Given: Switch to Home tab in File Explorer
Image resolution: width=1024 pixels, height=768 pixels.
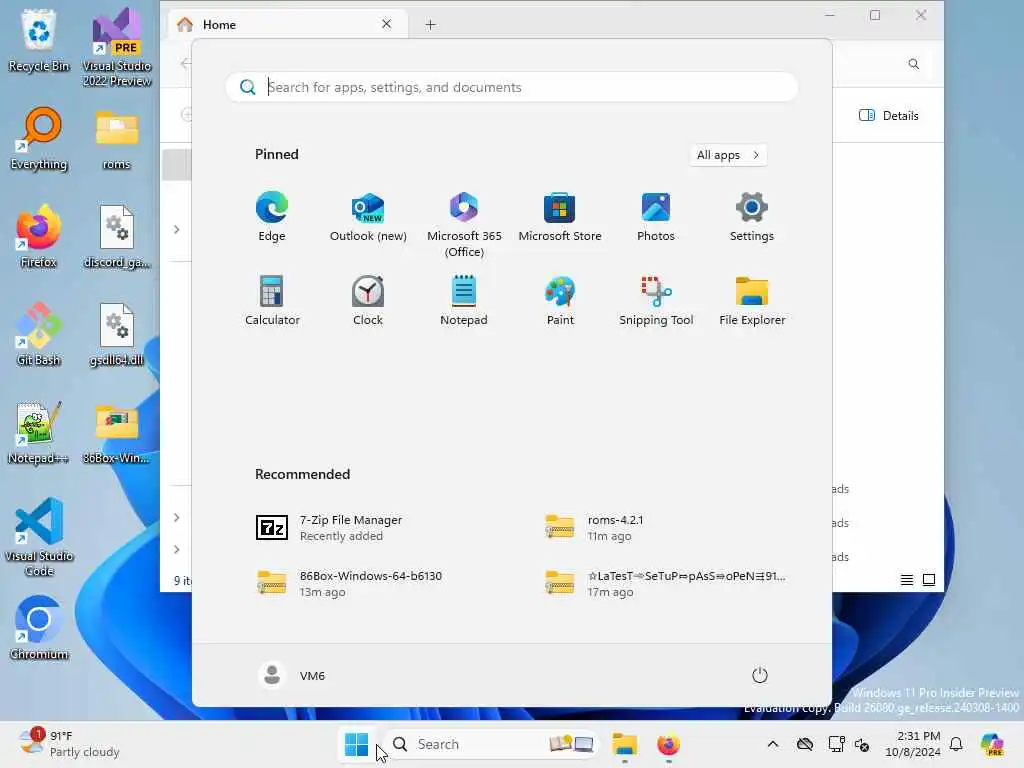Looking at the screenshot, I should pos(285,25).
